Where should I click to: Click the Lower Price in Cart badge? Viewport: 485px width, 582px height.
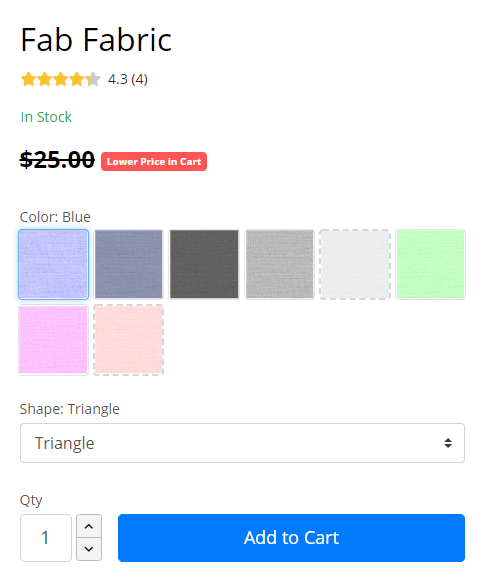(x=154, y=161)
